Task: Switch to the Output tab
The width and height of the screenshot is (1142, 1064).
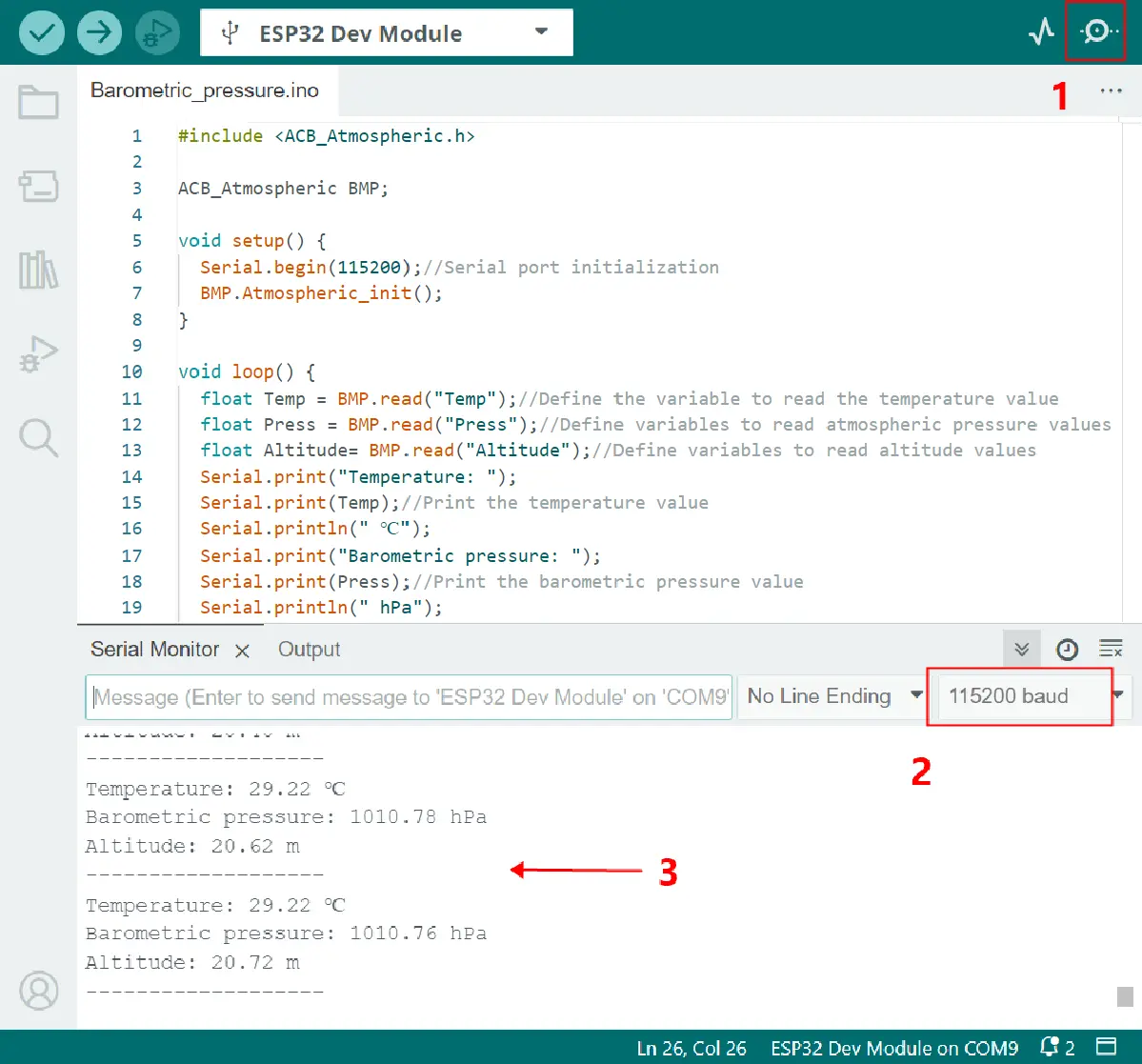Action: pos(309,650)
